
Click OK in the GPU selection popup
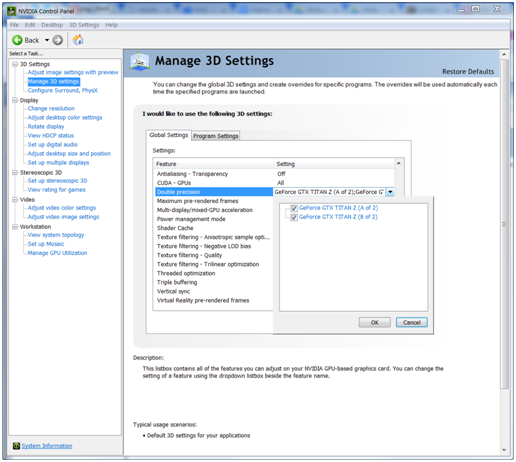375,322
